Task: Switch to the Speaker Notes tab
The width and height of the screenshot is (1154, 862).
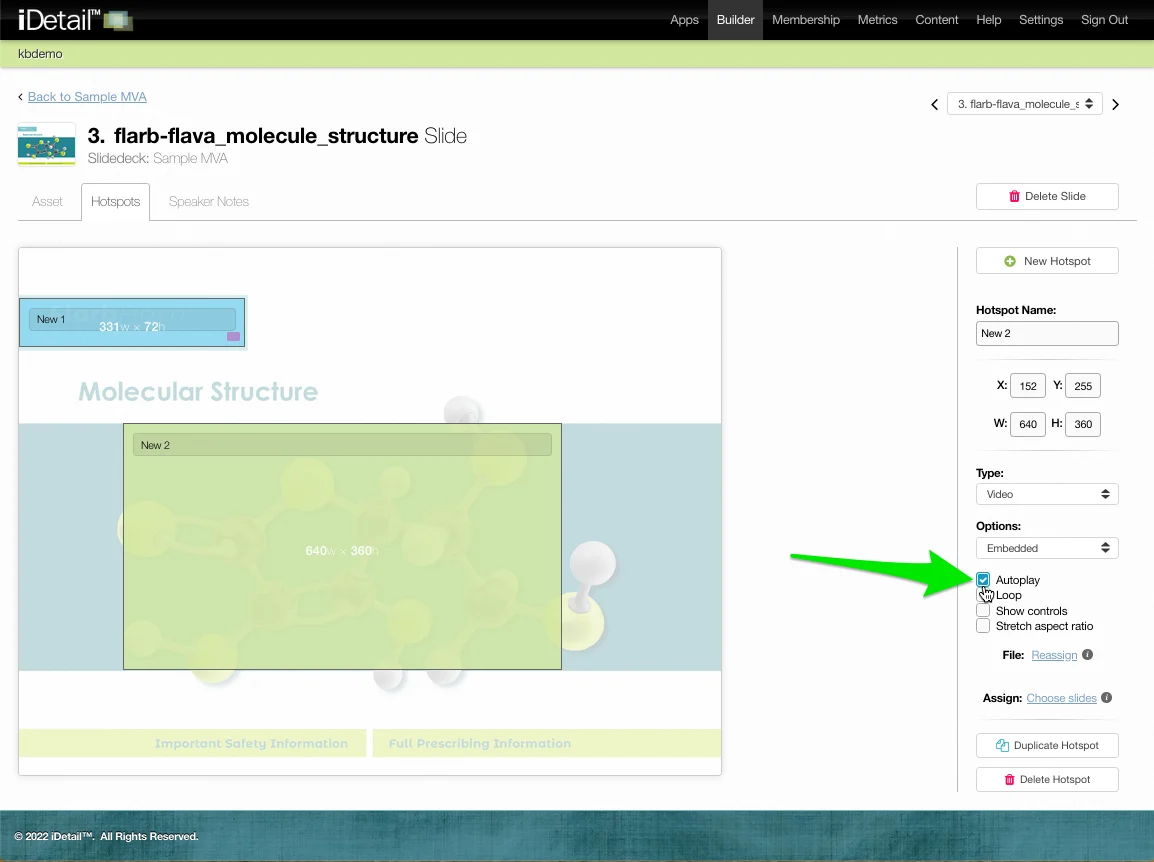Action: tap(209, 202)
